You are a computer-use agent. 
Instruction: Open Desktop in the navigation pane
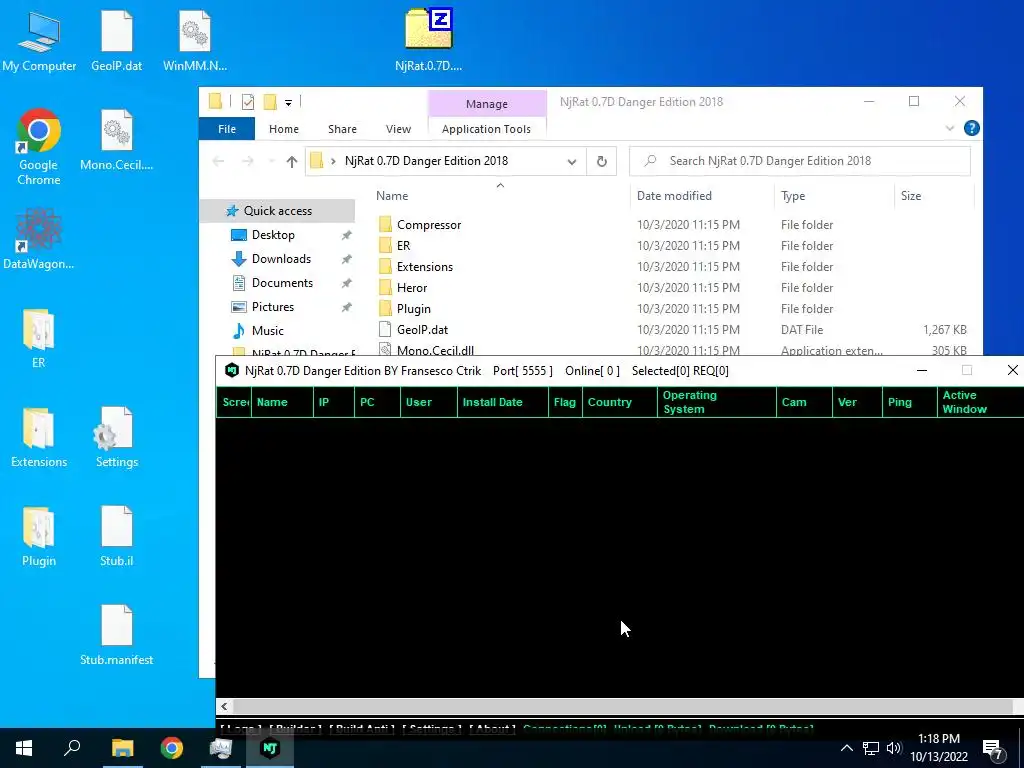click(x=273, y=234)
